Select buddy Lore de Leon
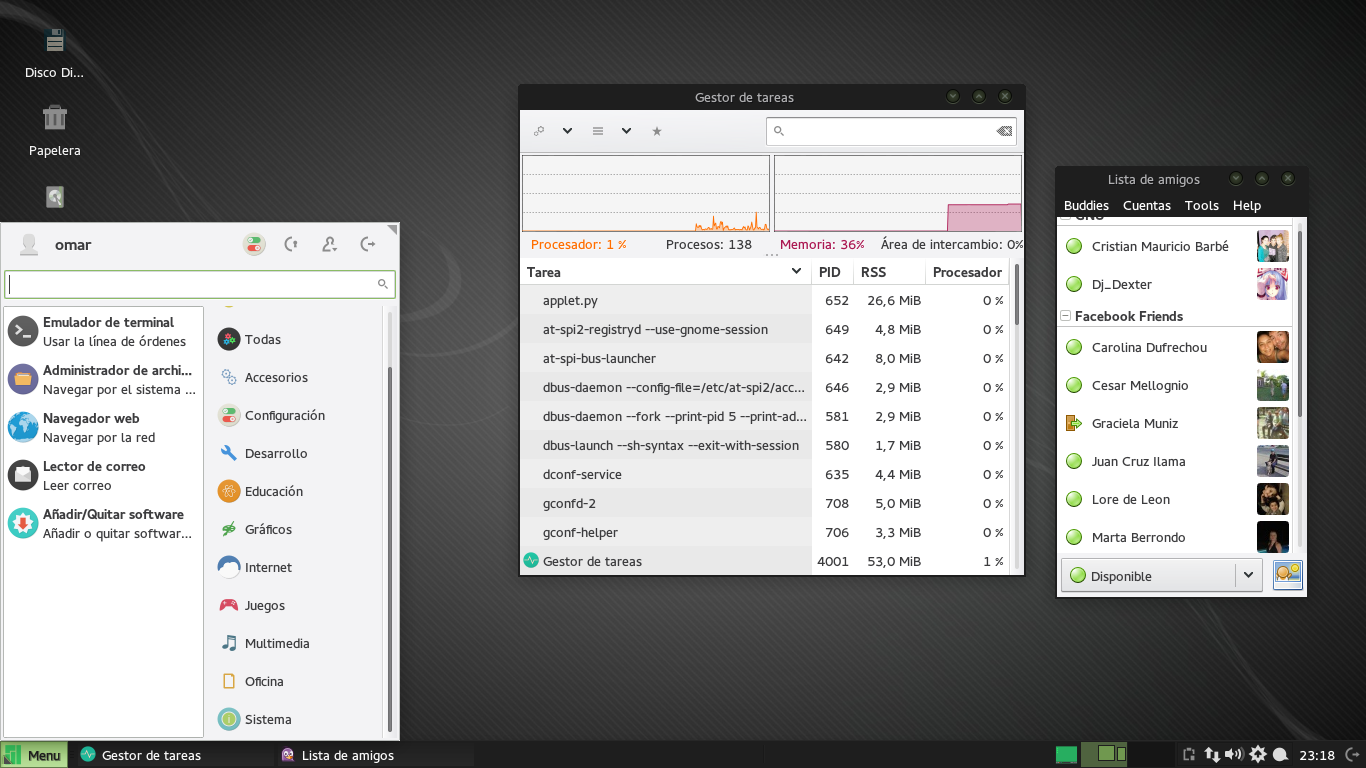This screenshot has width=1366, height=768. 1176,499
